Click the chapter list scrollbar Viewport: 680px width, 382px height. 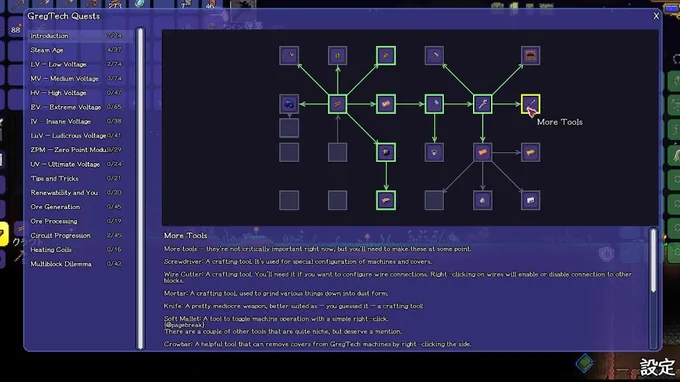tap(140, 189)
